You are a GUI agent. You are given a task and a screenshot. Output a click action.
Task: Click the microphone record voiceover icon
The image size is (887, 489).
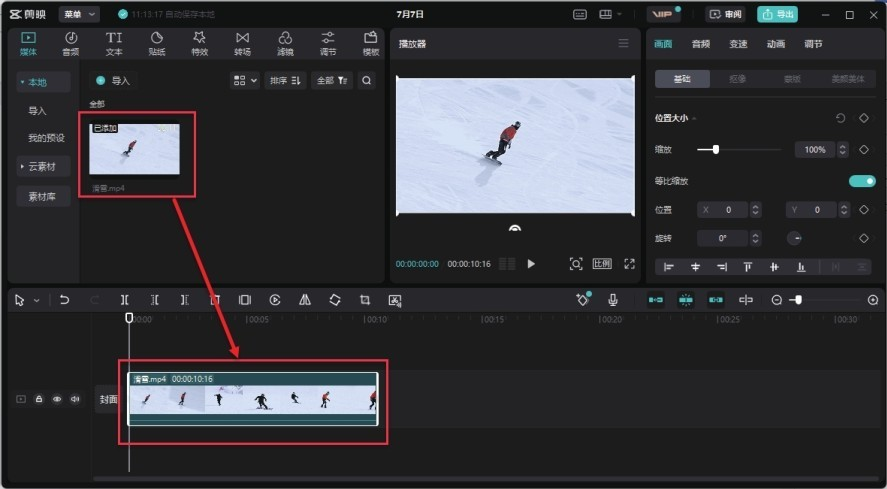pyautogui.click(x=613, y=300)
